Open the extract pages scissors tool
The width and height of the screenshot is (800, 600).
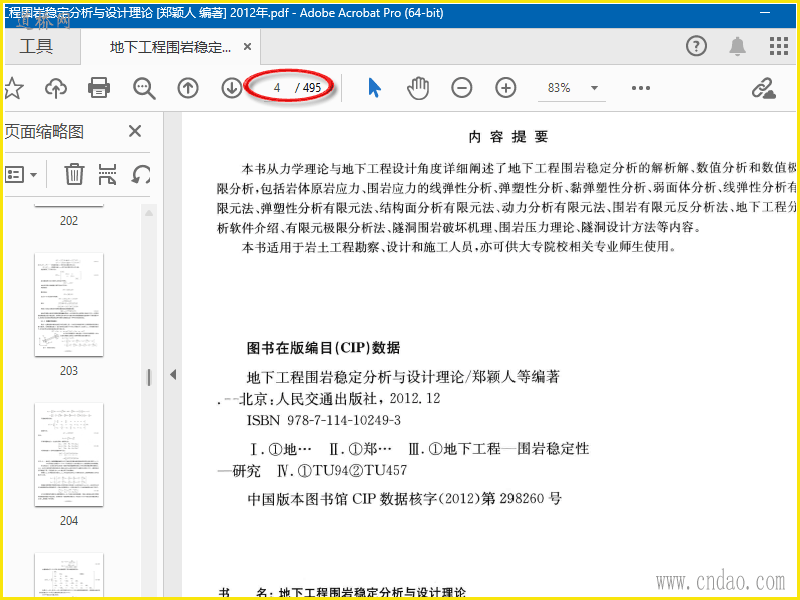pyautogui.click(x=108, y=174)
